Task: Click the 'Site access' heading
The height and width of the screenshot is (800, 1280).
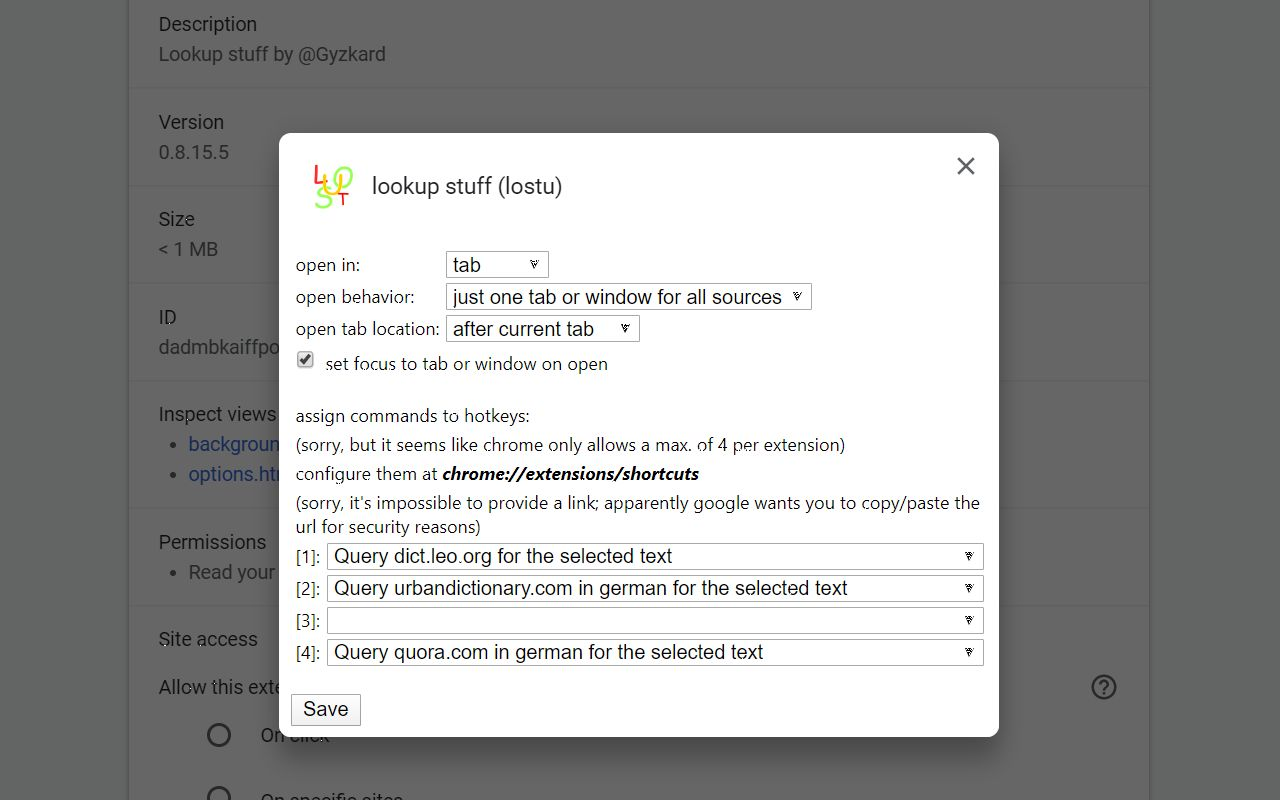Action: [x=208, y=639]
